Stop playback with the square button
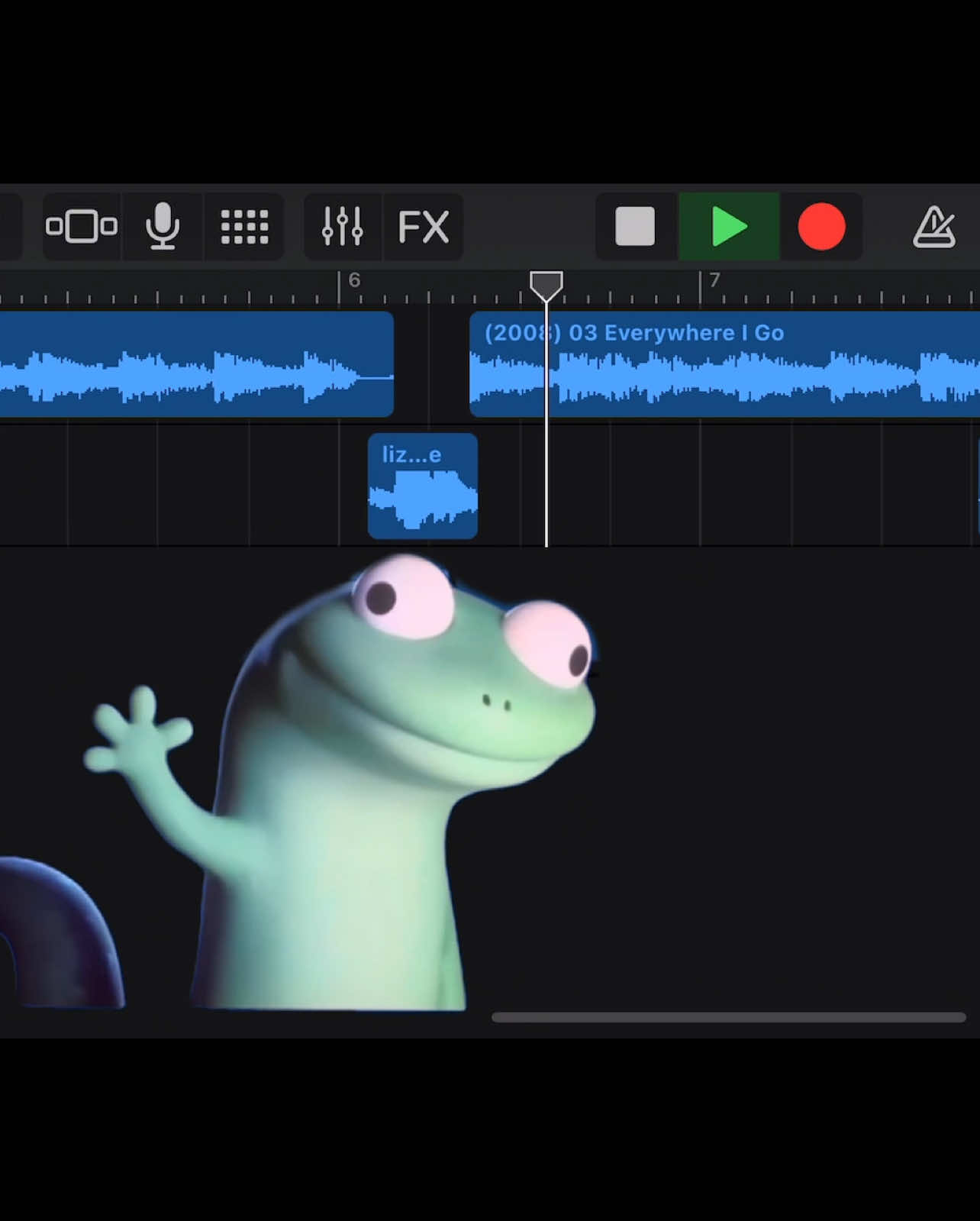980x1221 pixels. pos(635,227)
